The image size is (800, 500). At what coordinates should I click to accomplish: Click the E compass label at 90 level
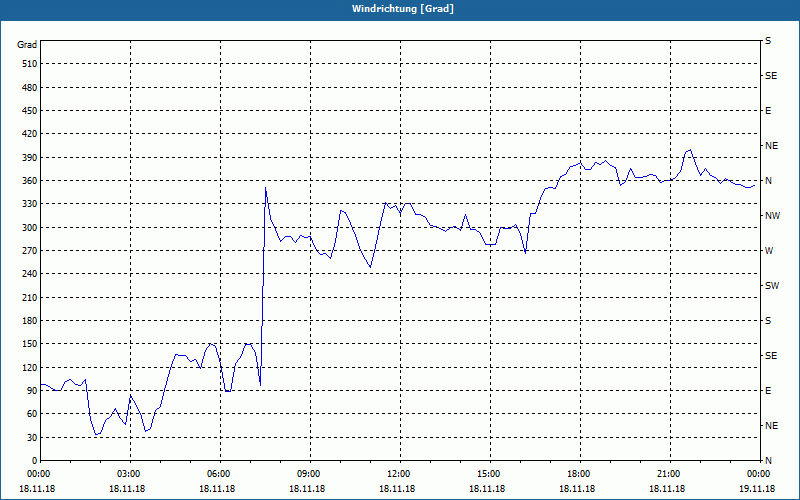pyautogui.click(x=768, y=391)
